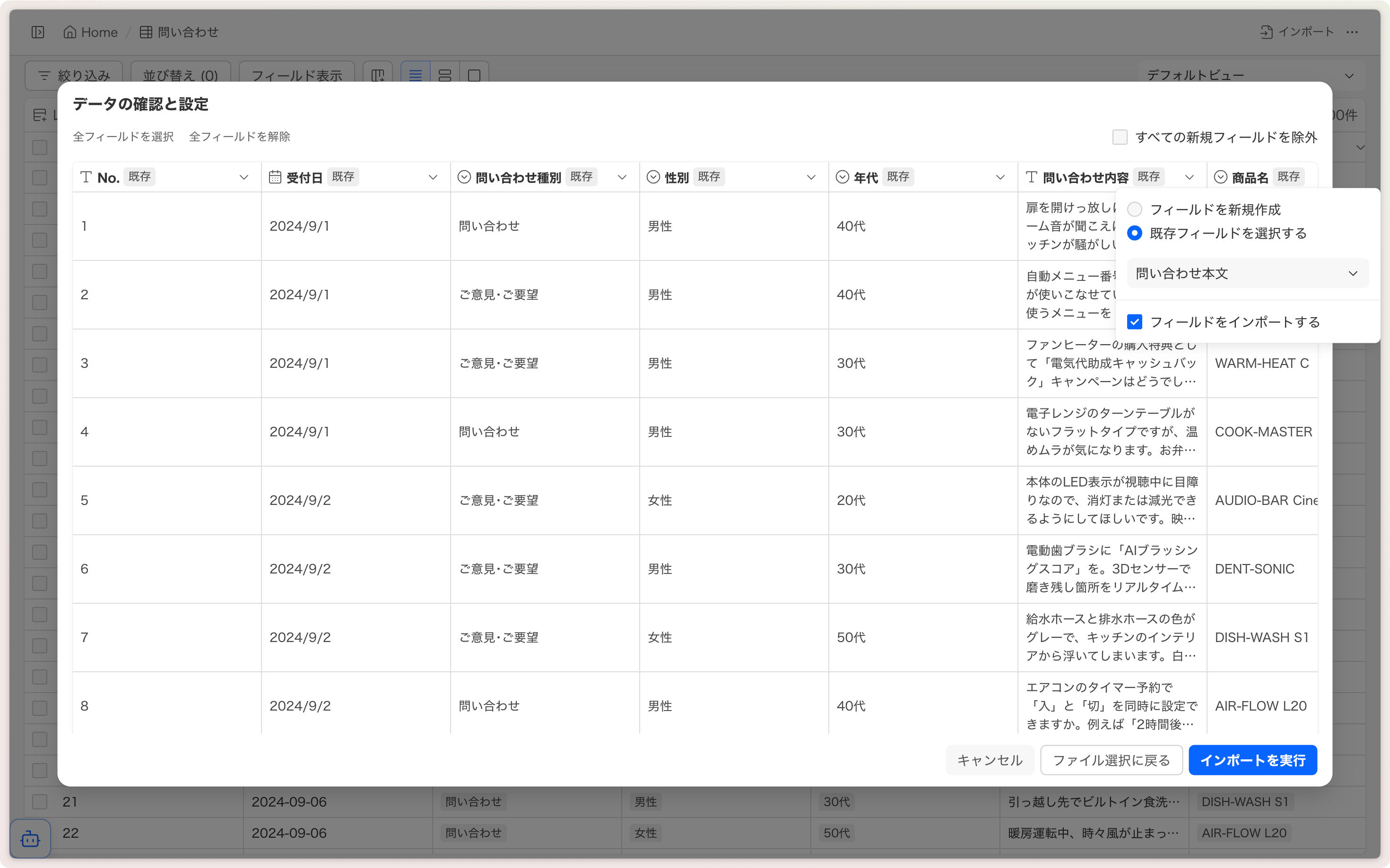Uncheck フィールドをインポートする checkbox

click(x=1135, y=322)
